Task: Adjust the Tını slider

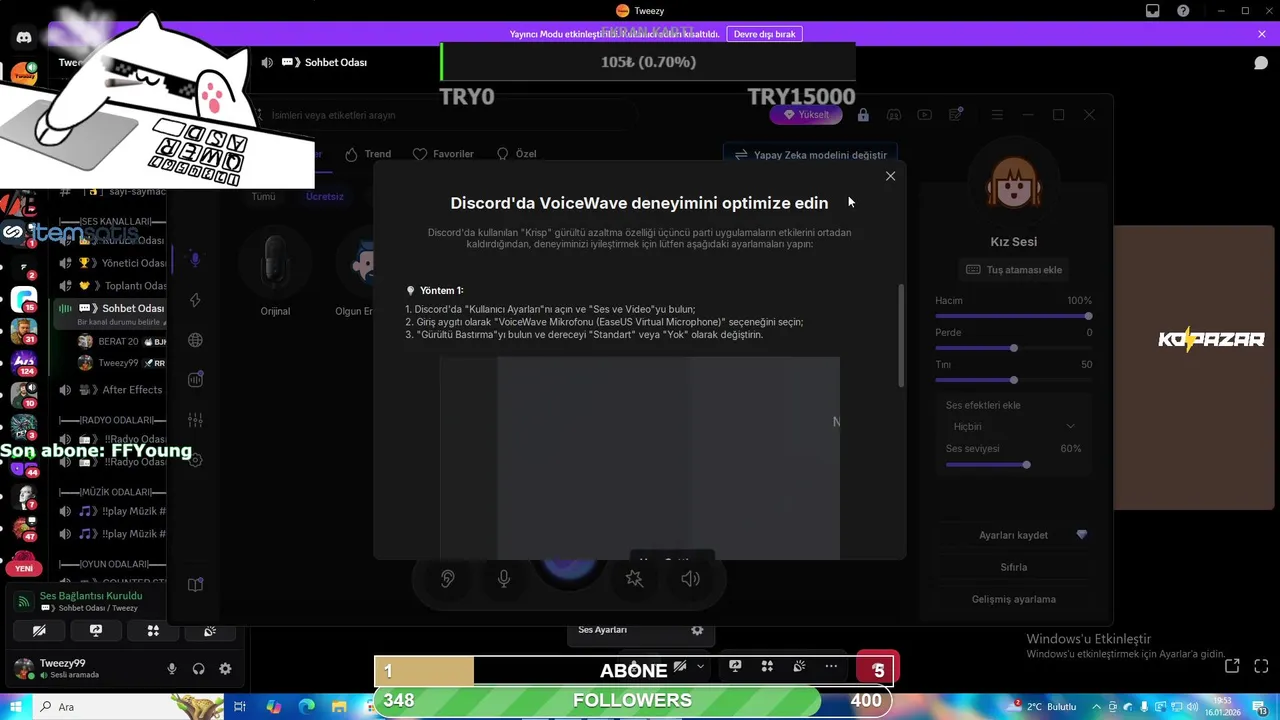Action: click(1014, 380)
